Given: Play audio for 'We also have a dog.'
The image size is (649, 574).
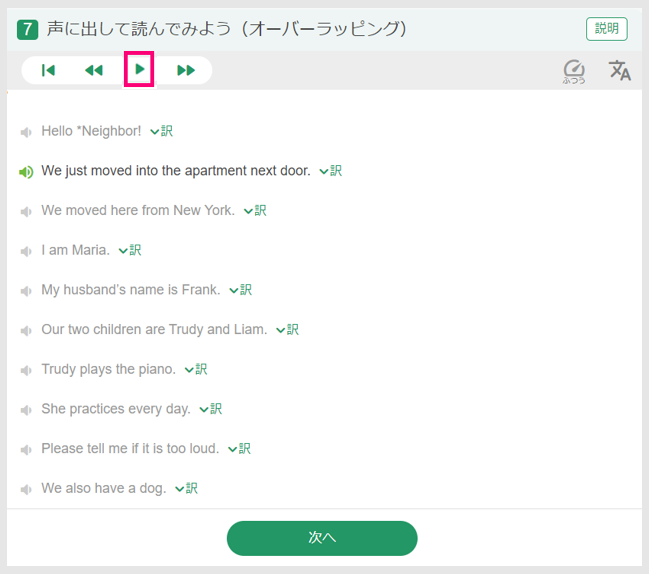Looking at the screenshot, I should click(26, 490).
